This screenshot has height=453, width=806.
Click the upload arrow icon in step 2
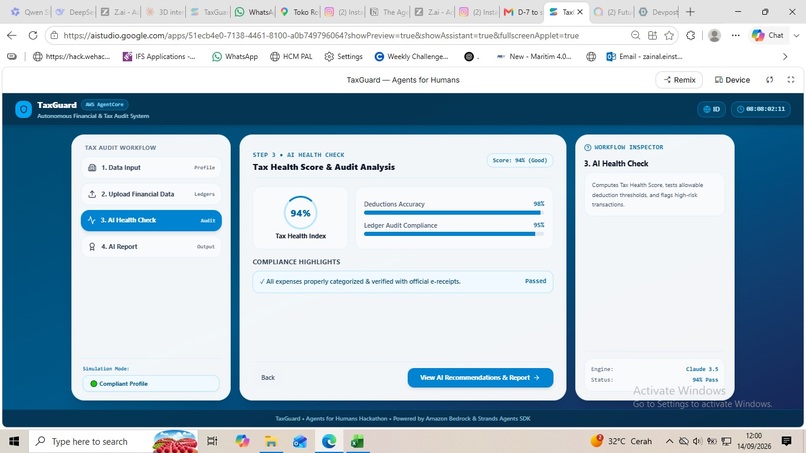(x=92, y=194)
